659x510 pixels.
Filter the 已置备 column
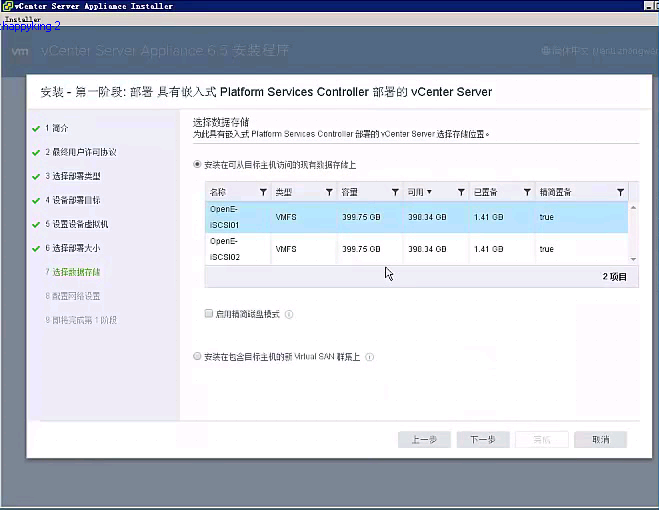527,192
